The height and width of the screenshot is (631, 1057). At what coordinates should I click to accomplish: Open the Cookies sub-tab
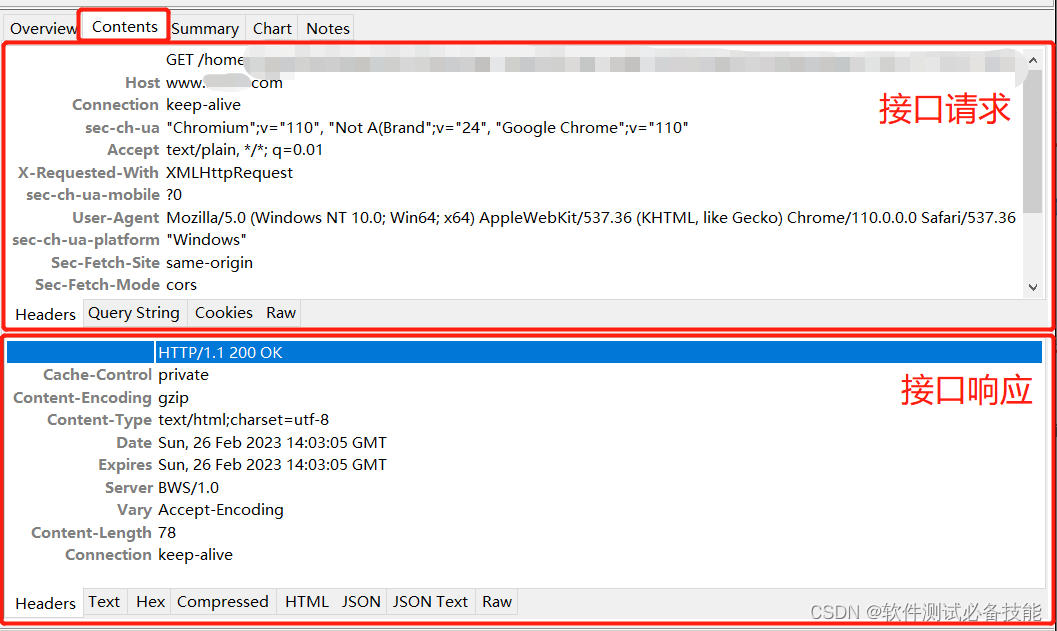pyautogui.click(x=223, y=313)
